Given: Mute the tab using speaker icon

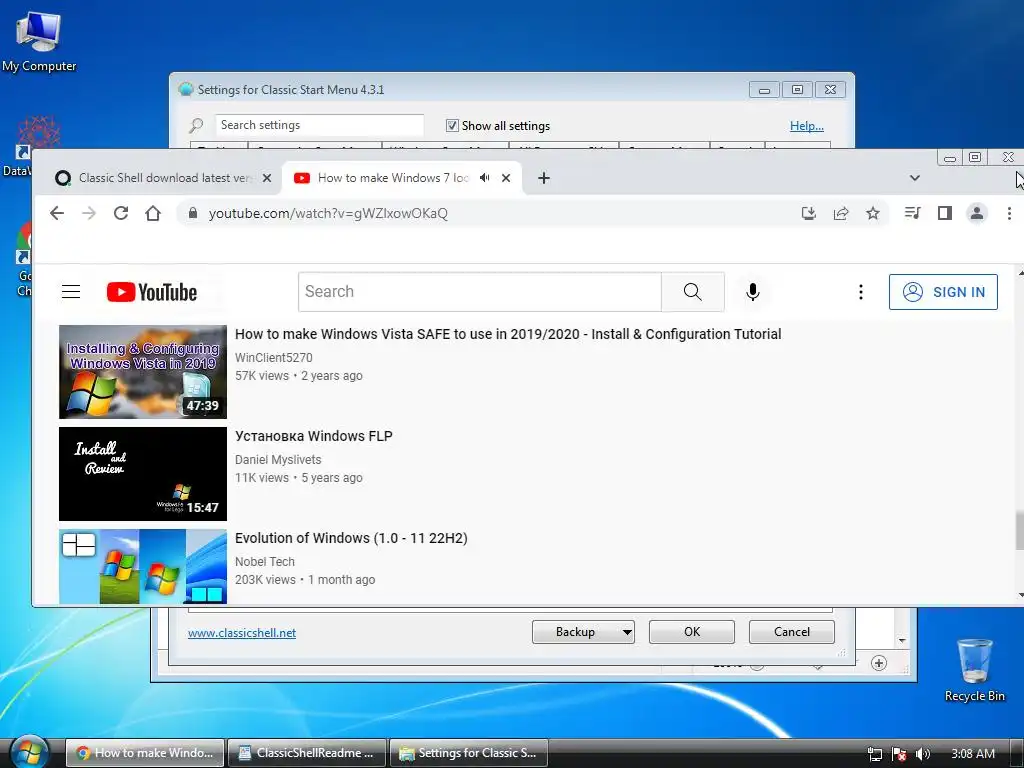Looking at the screenshot, I should (x=485, y=178).
